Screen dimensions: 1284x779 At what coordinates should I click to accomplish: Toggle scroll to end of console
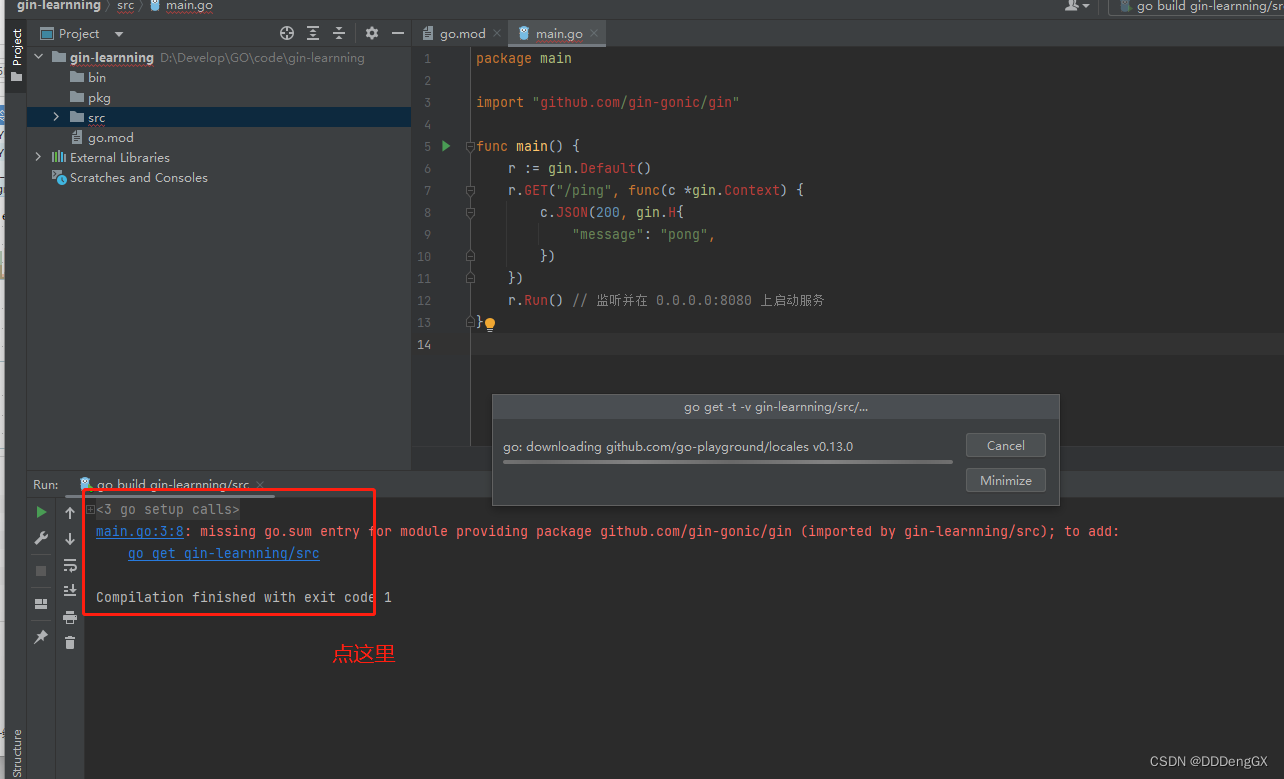pyautogui.click(x=70, y=591)
